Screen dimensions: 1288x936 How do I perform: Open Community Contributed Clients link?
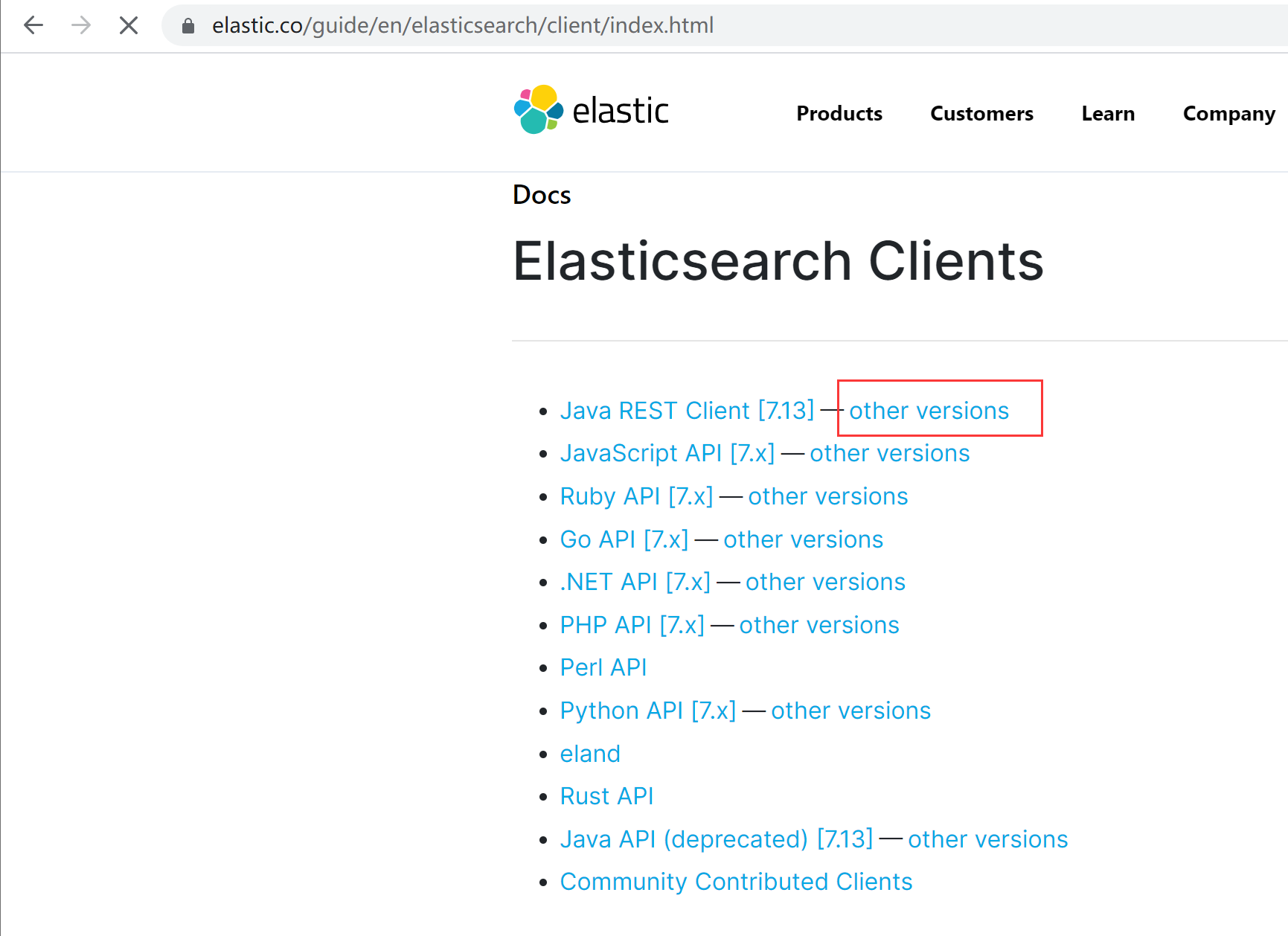pos(737,882)
